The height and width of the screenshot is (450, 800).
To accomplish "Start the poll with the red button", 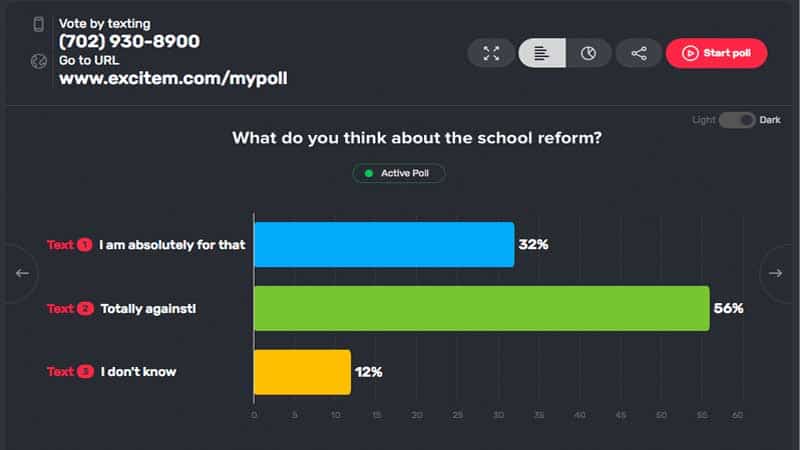I will click(x=716, y=53).
